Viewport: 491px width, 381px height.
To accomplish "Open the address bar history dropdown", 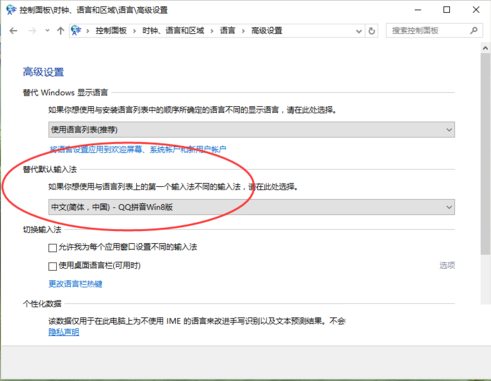I will pos(359,31).
